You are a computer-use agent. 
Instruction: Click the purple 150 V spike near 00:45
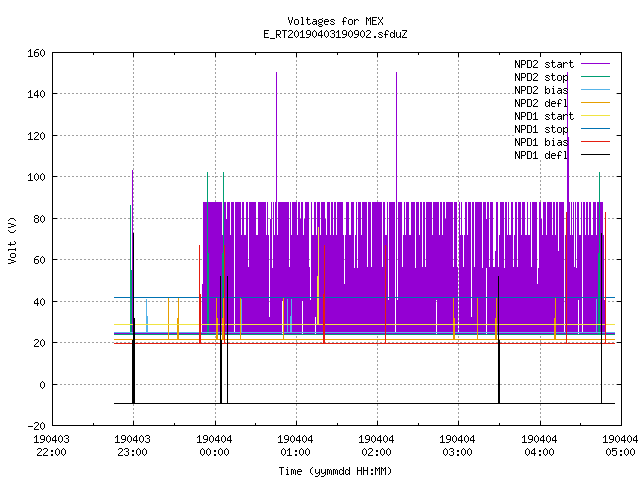tap(276, 137)
